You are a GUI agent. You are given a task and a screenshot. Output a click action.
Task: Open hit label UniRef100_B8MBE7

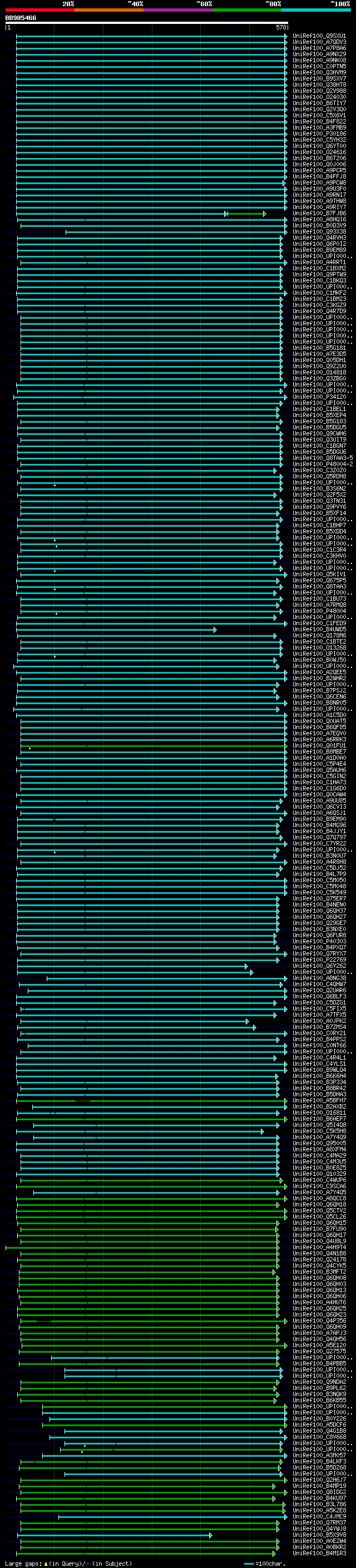[x=319, y=752]
